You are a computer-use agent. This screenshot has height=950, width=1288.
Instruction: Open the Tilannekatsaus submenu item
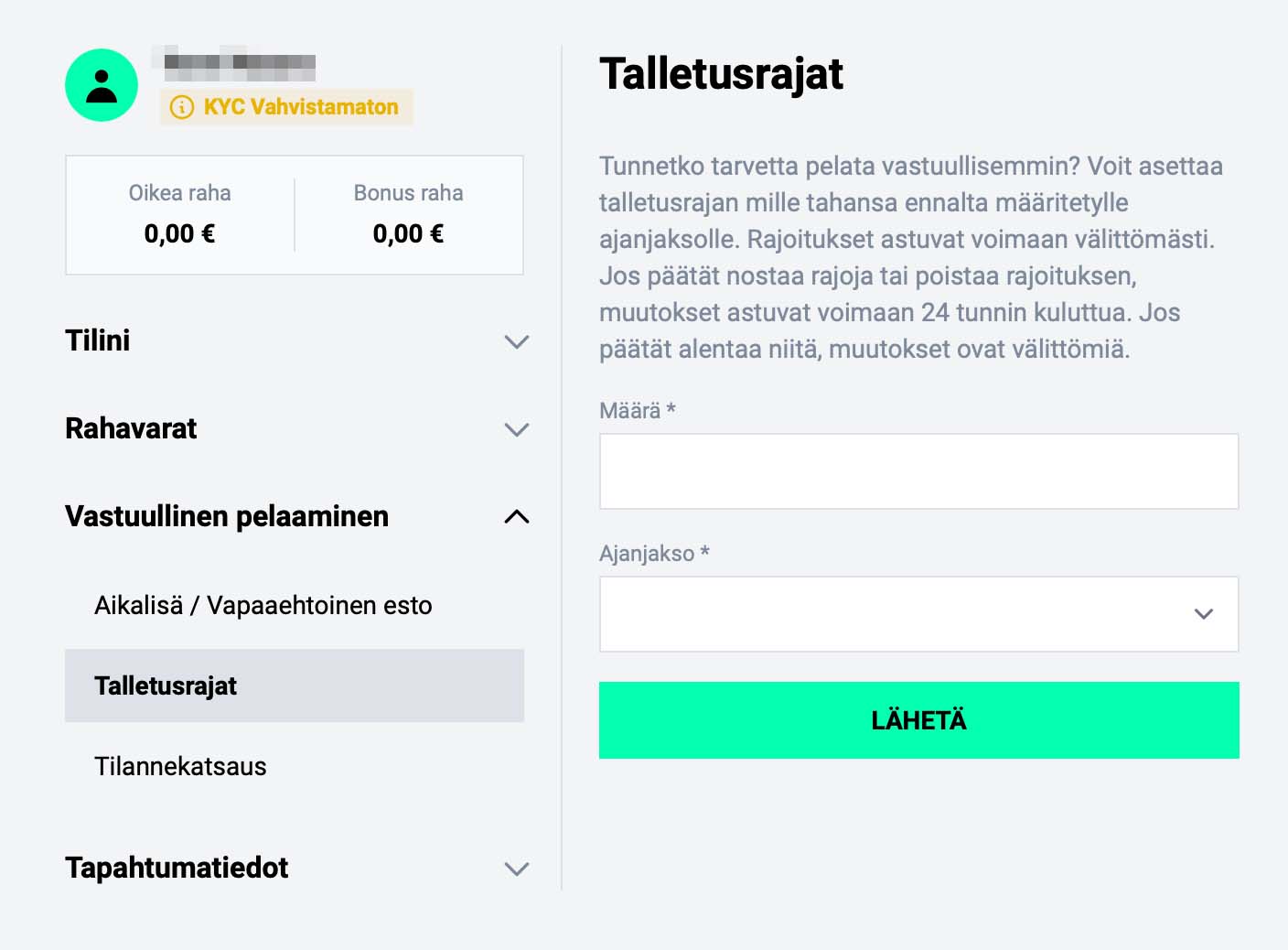click(x=180, y=766)
